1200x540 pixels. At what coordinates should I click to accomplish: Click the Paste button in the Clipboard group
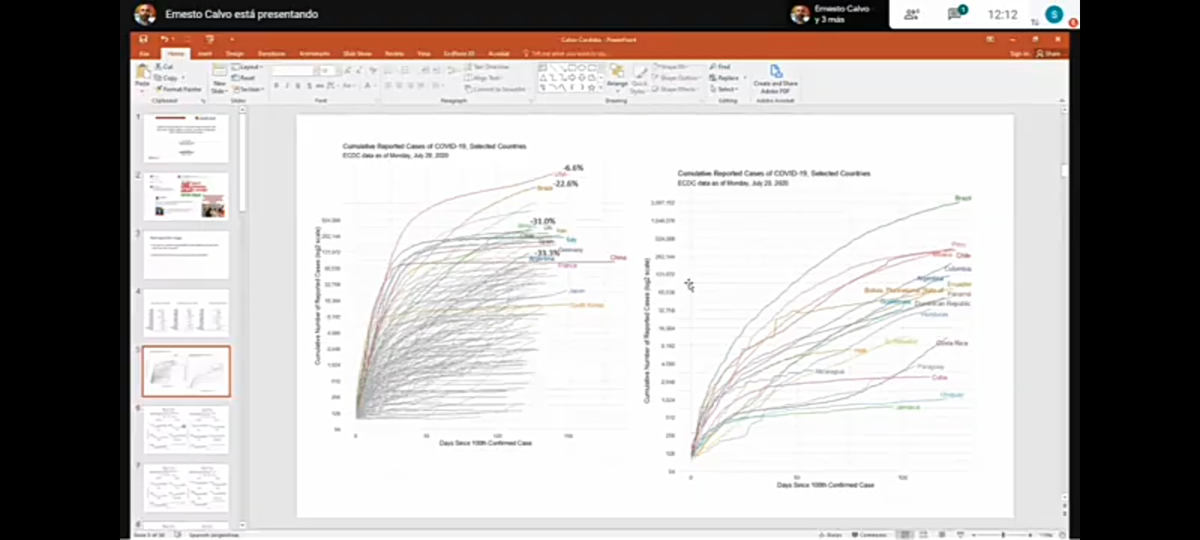142,77
